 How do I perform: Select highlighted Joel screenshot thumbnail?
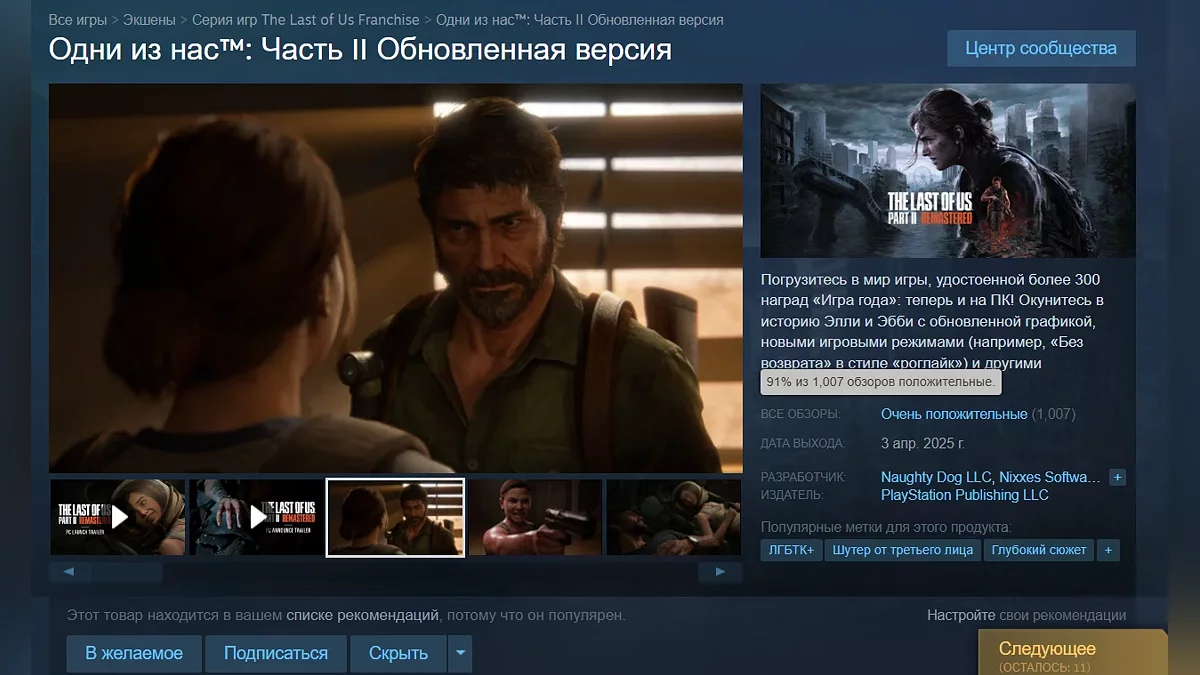(x=395, y=517)
